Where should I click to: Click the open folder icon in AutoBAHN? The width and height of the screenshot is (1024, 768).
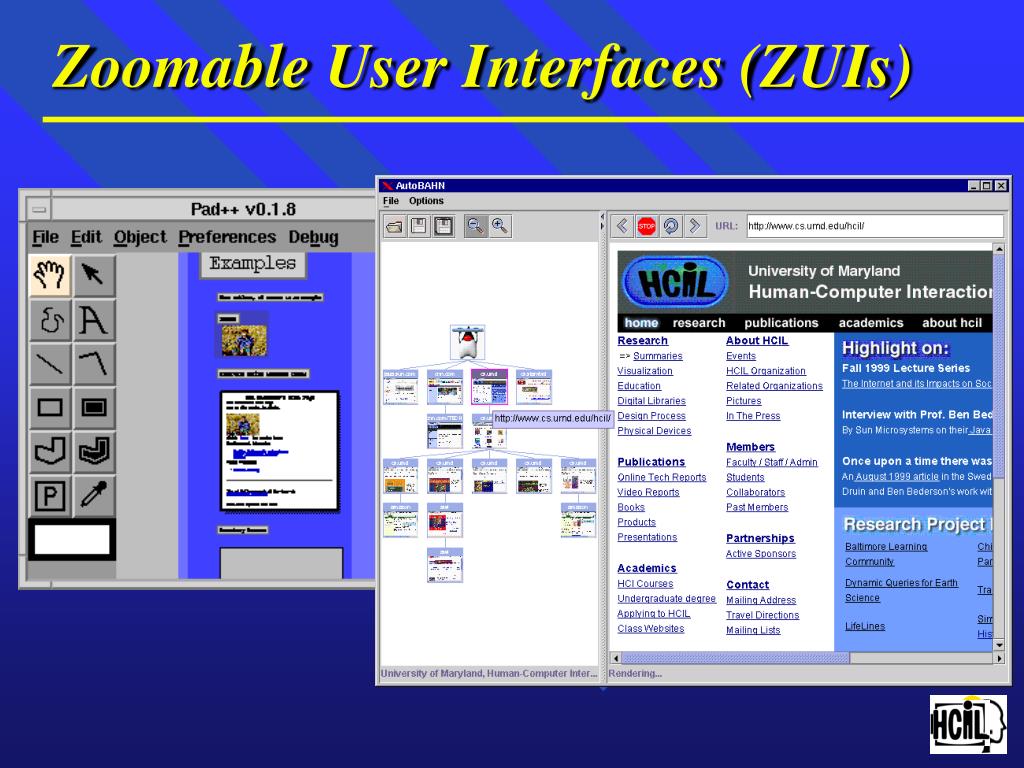pyautogui.click(x=394, y=227)
